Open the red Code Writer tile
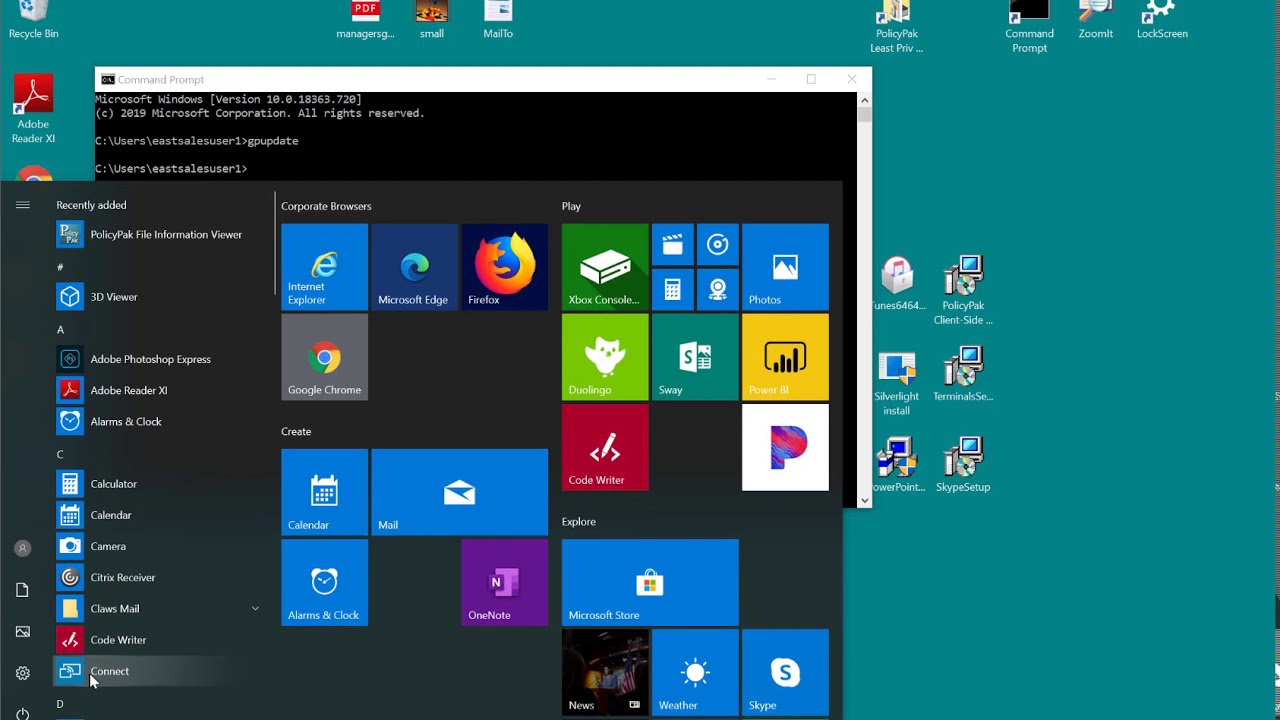1280x720 pixels. [x=605, y=447]
